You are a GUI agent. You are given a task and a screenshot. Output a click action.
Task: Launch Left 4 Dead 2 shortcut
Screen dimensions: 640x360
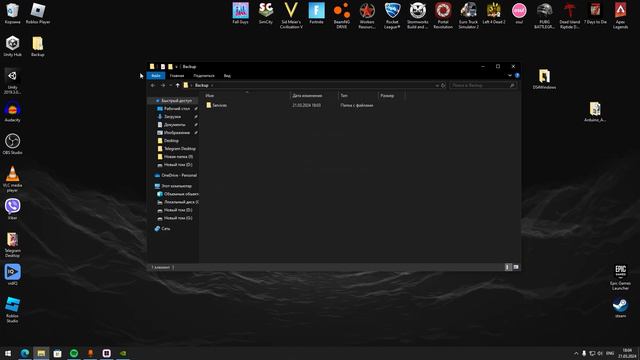click(x=493, y=13)
